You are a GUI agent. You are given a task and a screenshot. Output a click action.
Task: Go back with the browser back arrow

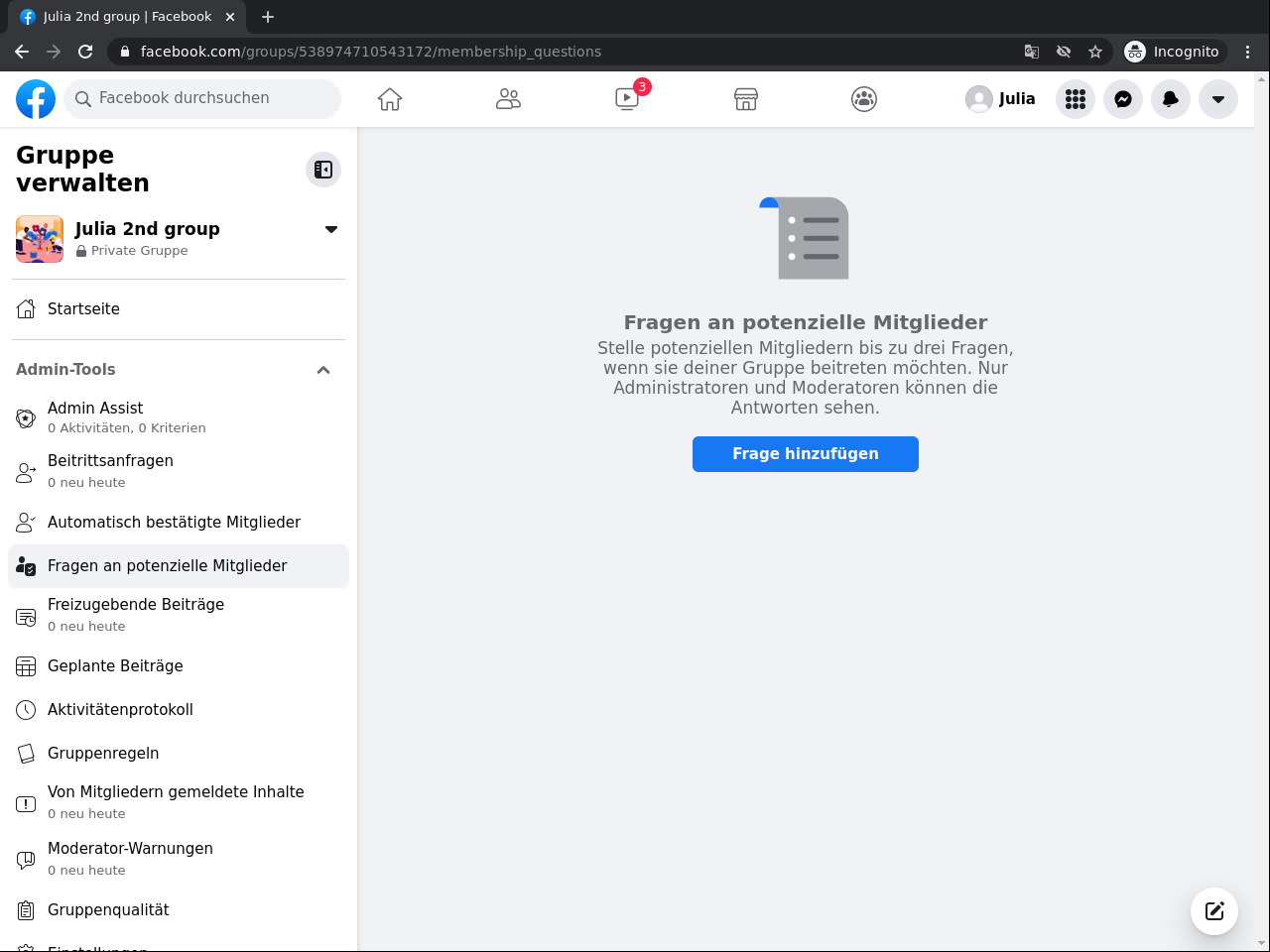[22, 52]
